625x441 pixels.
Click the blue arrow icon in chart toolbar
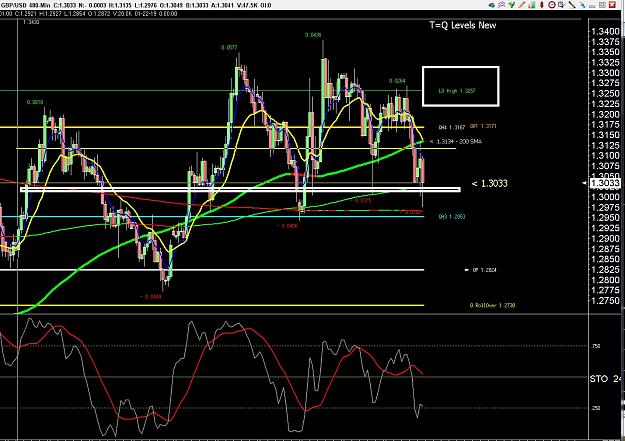[491, 5]
